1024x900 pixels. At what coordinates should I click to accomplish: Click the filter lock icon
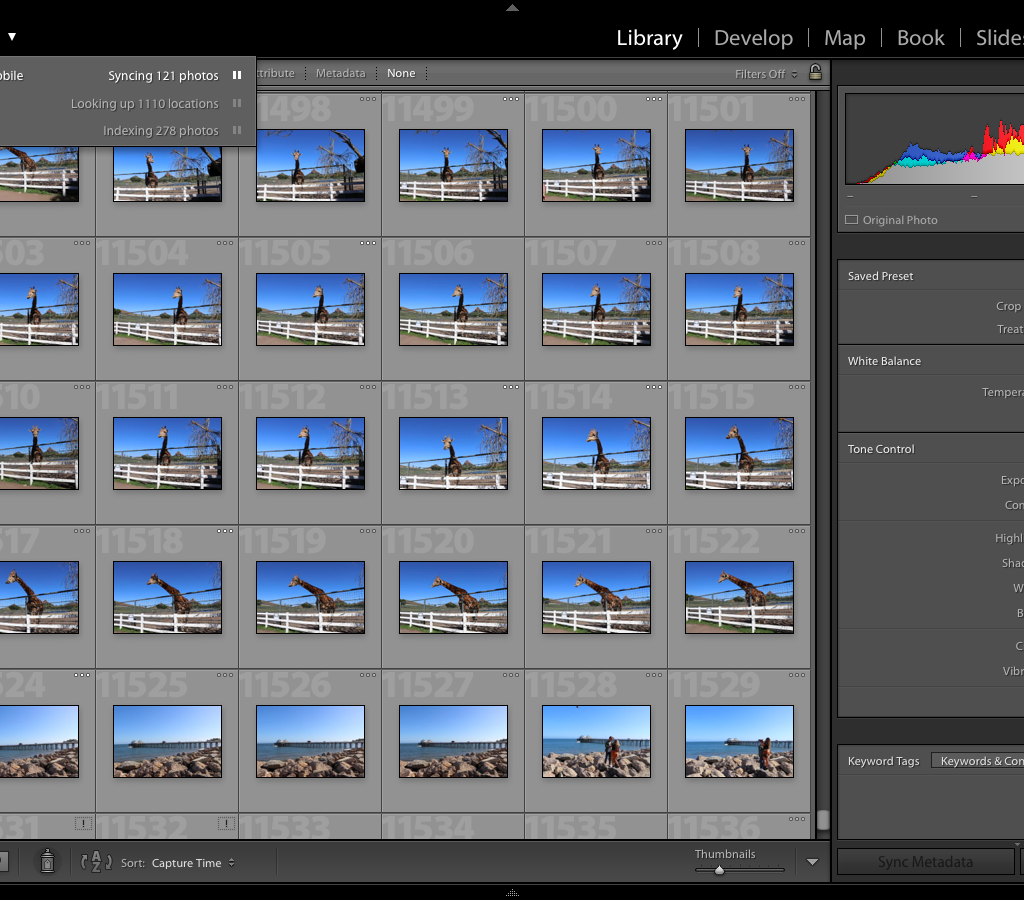[x=815, y=73]
